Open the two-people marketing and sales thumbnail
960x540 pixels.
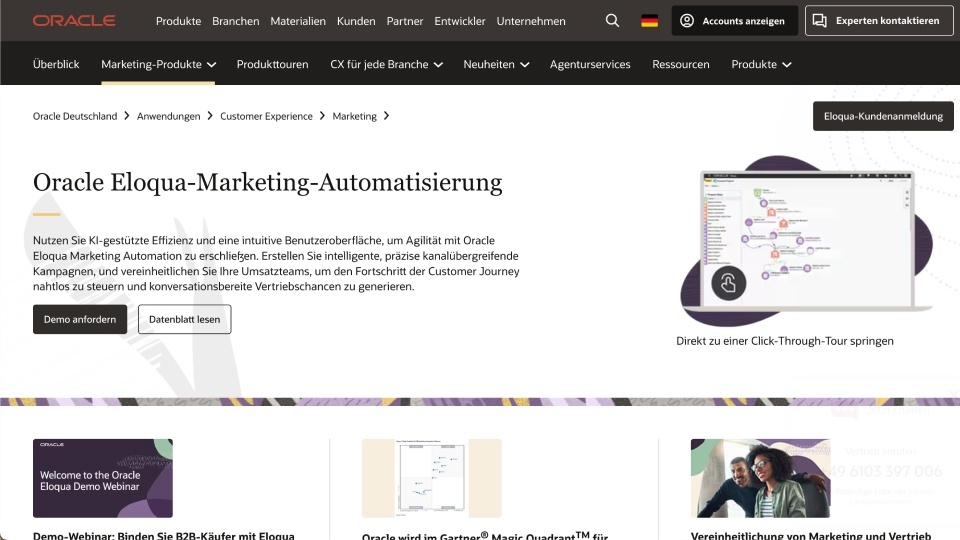point(760,478)
